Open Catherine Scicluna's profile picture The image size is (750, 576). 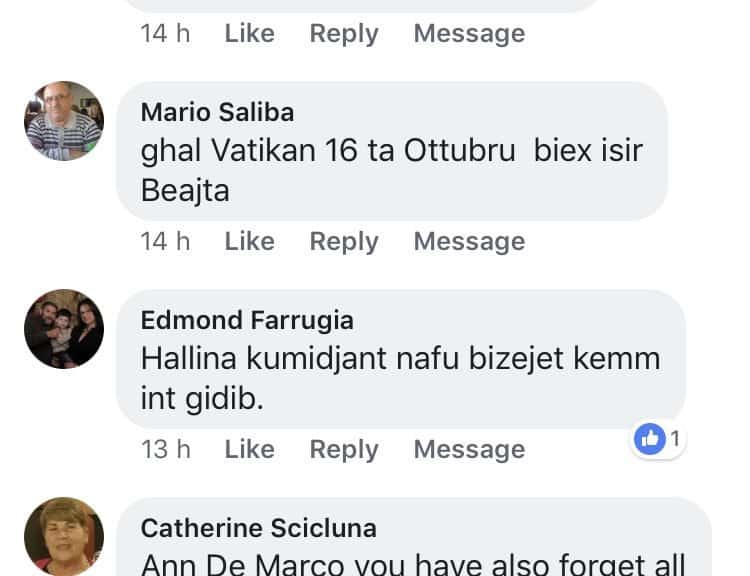click(64, 537)
